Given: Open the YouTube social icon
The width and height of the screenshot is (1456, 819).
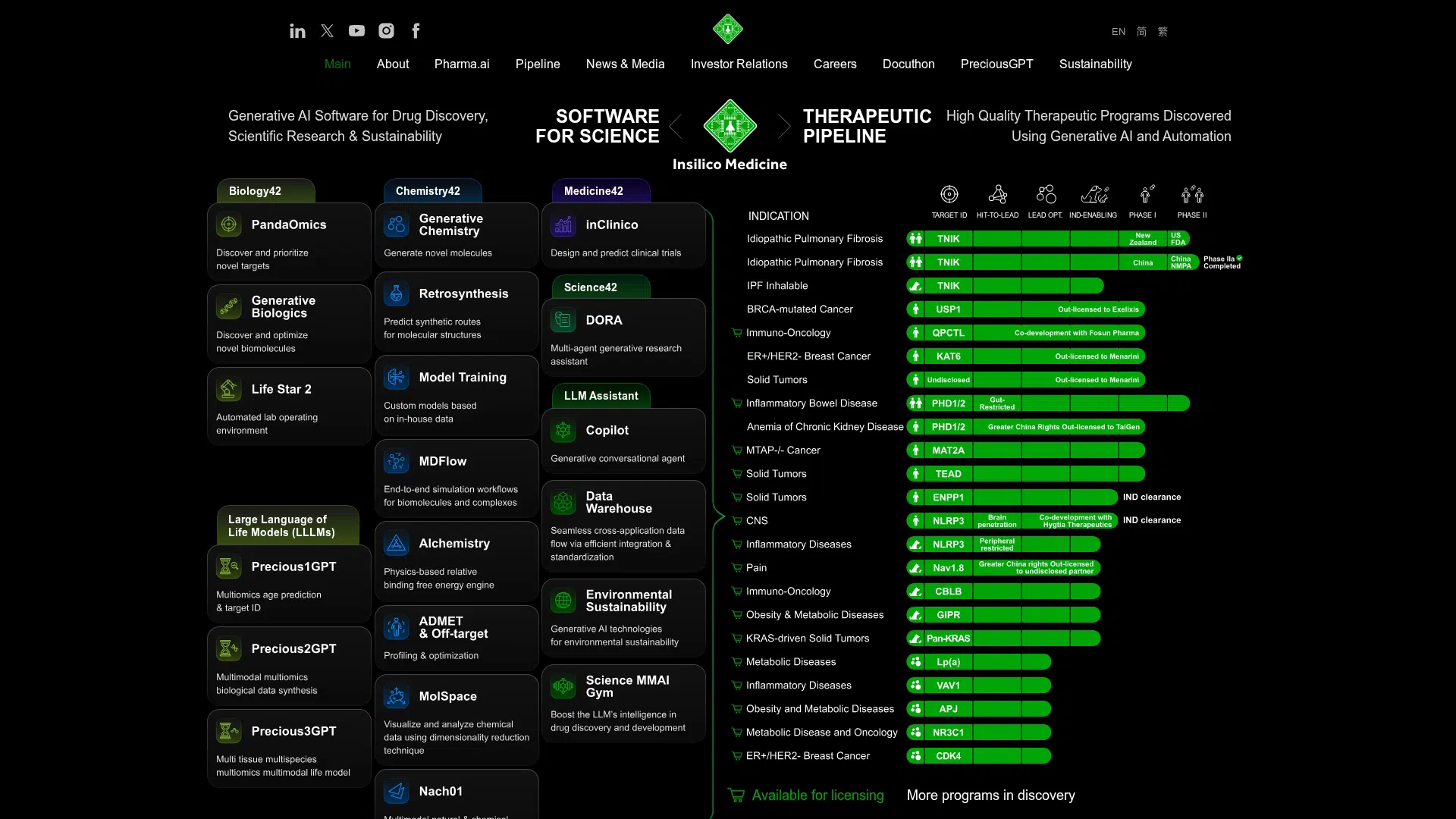Looking at the screenshot, I should [356, 31].
